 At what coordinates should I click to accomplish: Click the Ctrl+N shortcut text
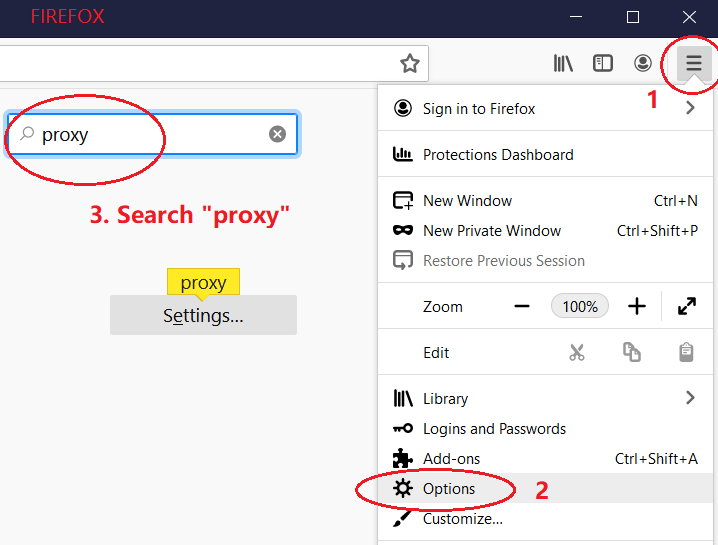tap(675, 201)
